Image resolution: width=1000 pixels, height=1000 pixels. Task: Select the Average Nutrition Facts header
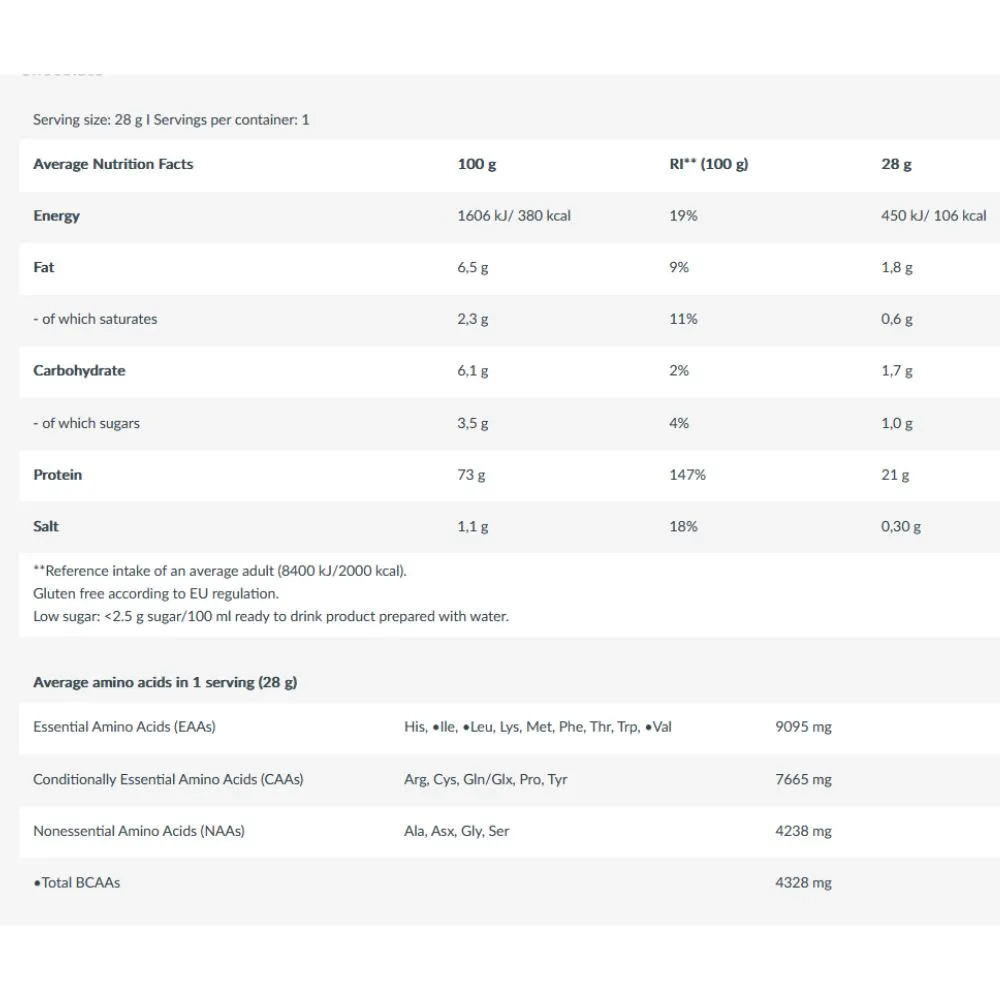(x=113, y=164)
